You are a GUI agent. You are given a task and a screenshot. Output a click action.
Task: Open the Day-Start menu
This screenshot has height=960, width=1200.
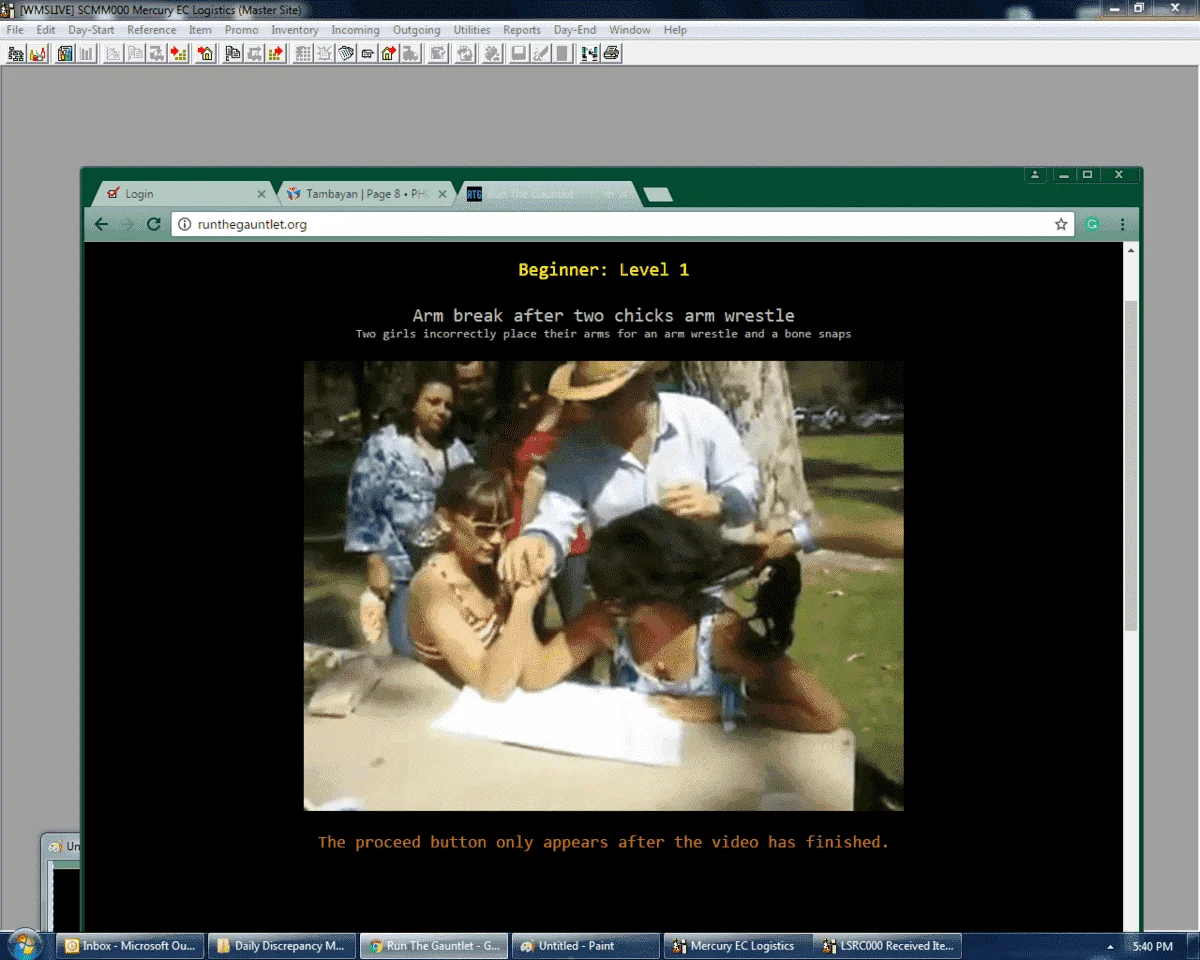click(91, 30)
